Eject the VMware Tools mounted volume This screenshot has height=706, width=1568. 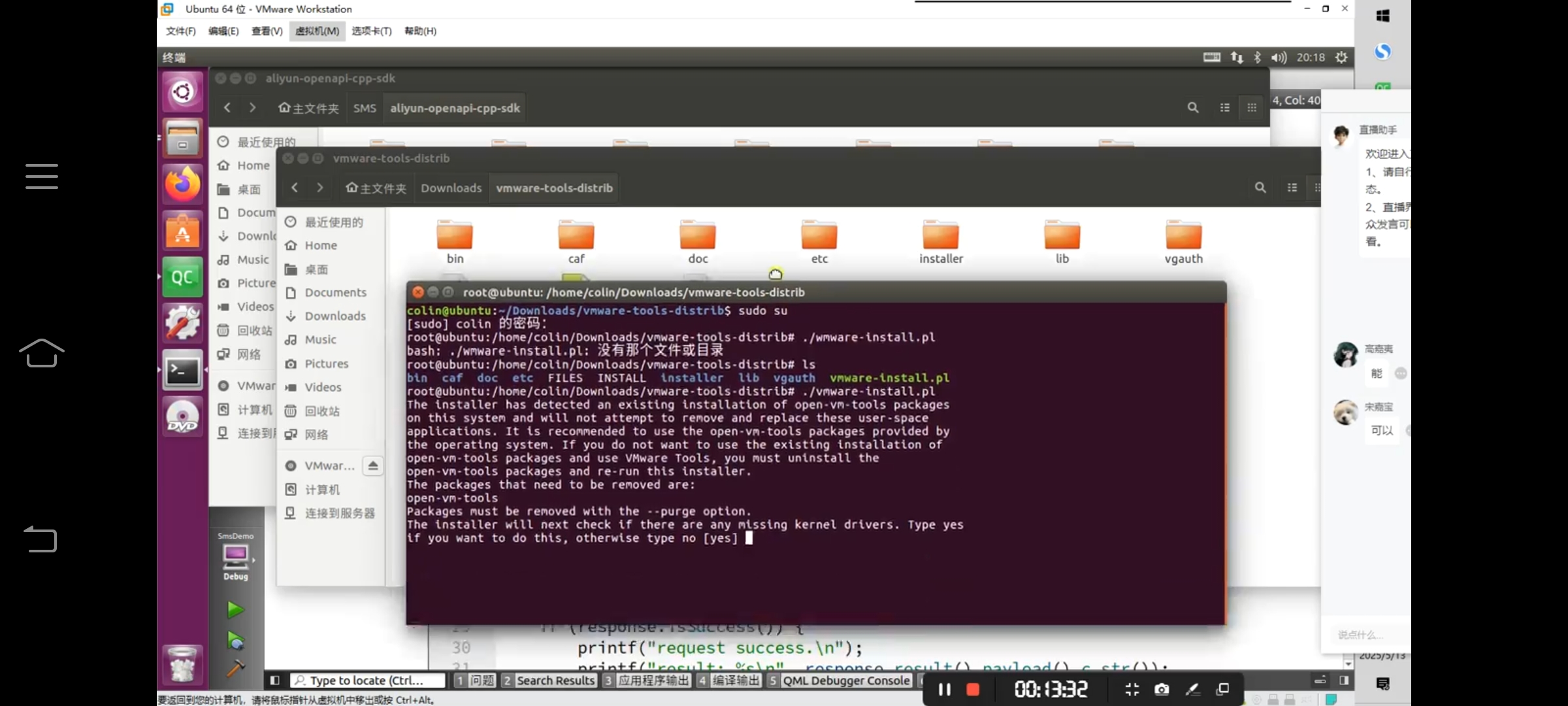click(372, 465)
